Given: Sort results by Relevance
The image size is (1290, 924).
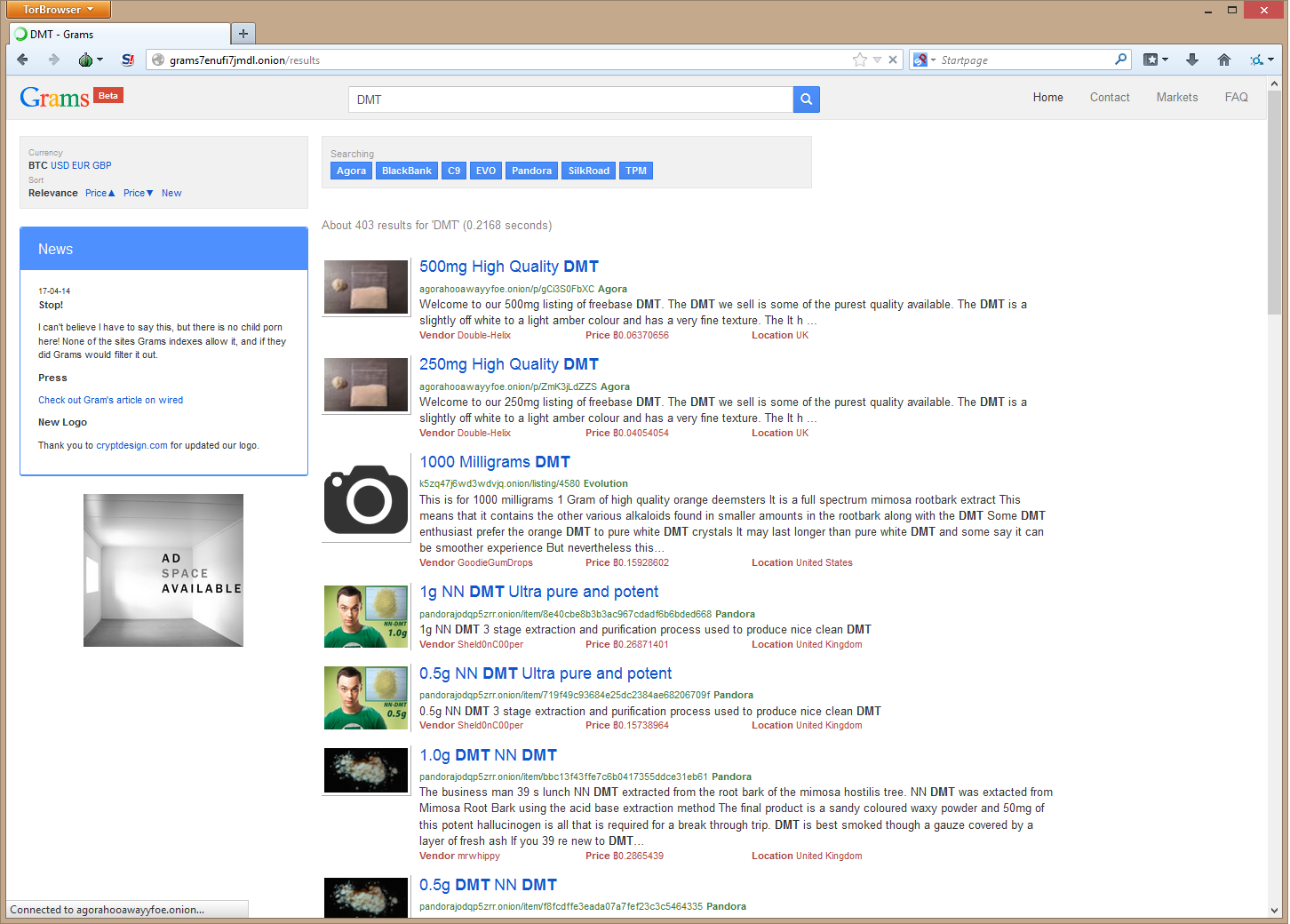Looking at the screenshot, I should [x=53, y=193].
